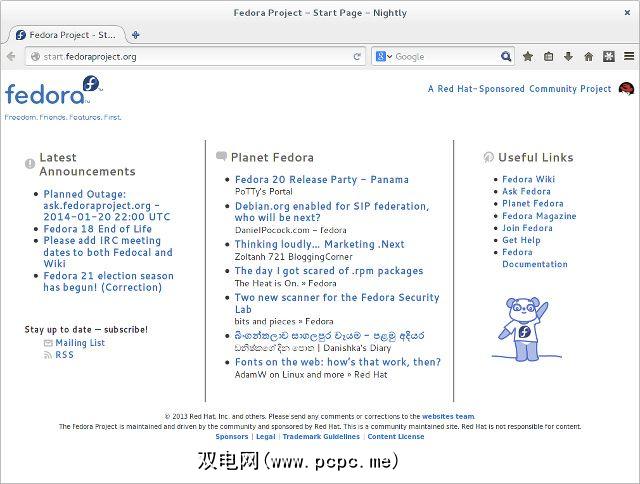Click the site identity globe icon

pos(35,56)
